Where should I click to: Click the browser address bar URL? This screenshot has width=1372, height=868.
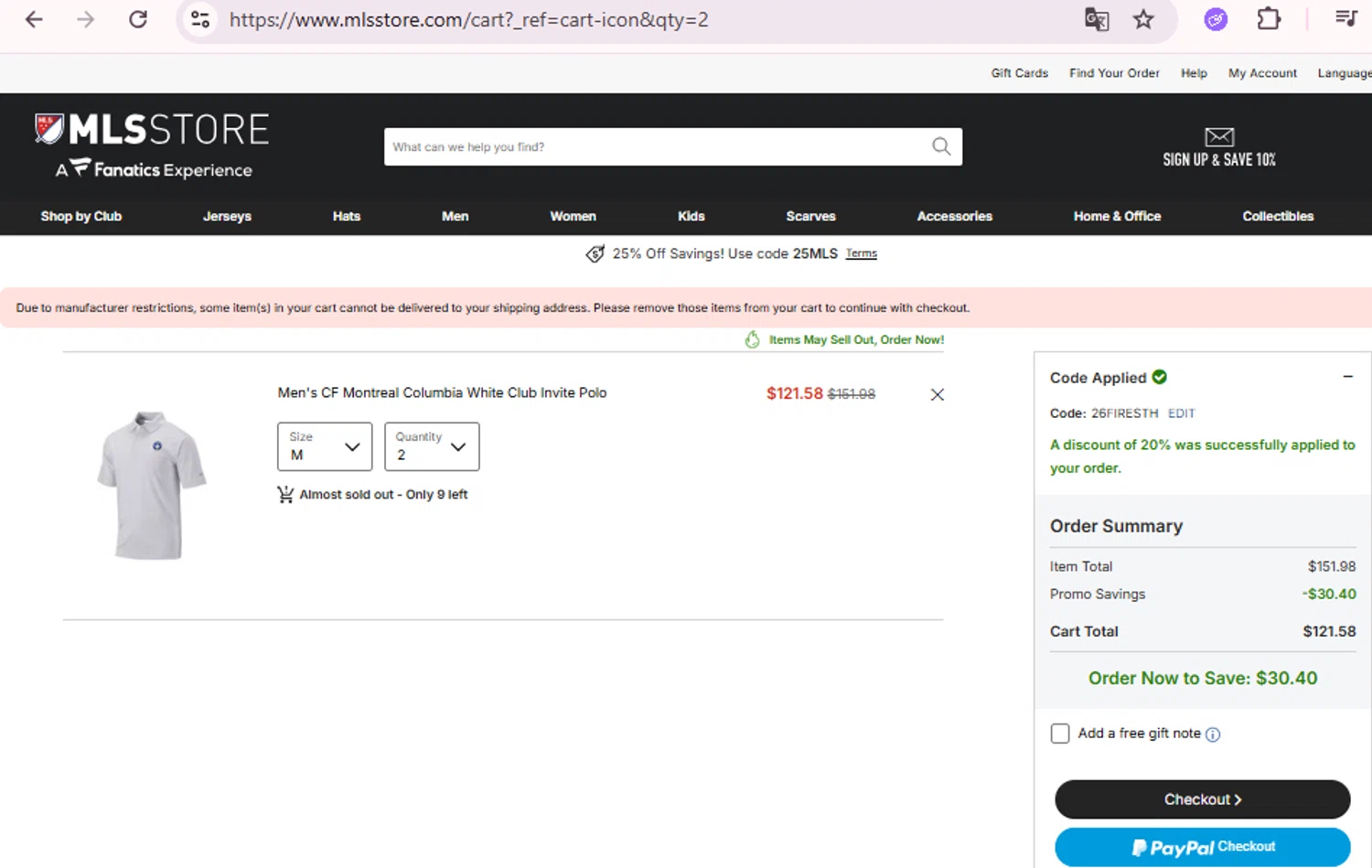(x=468, y=20)
